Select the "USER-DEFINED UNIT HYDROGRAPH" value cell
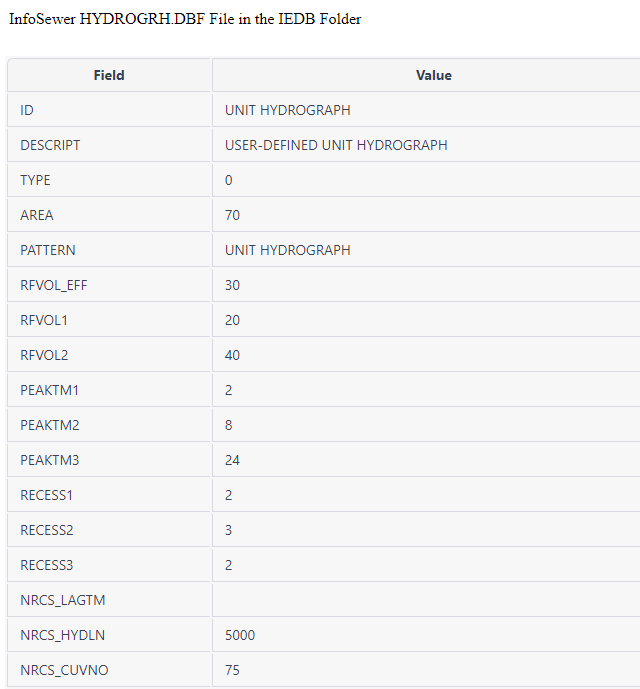This screenshot has width=640, height=689. click(x=336, y=145)
